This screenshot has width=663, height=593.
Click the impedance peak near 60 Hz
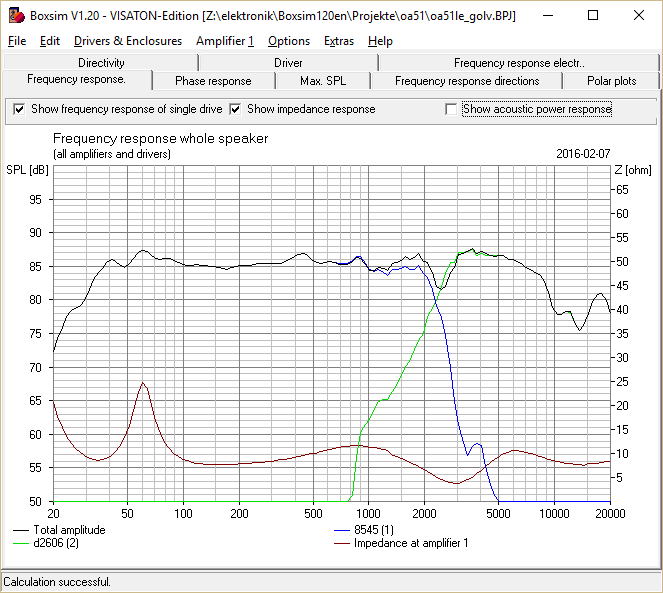(x=143, y=383)
